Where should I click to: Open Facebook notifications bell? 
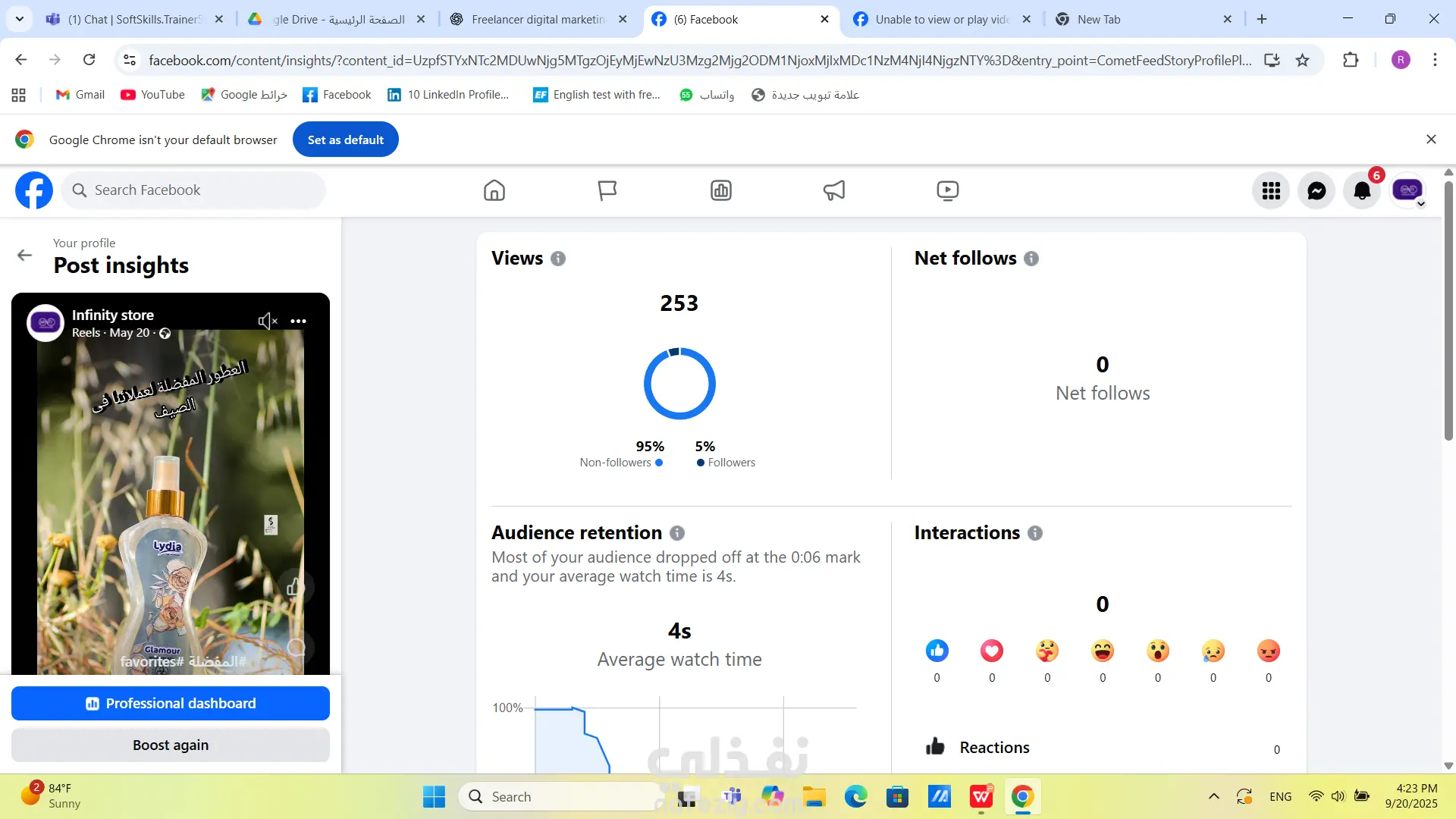1362,190
